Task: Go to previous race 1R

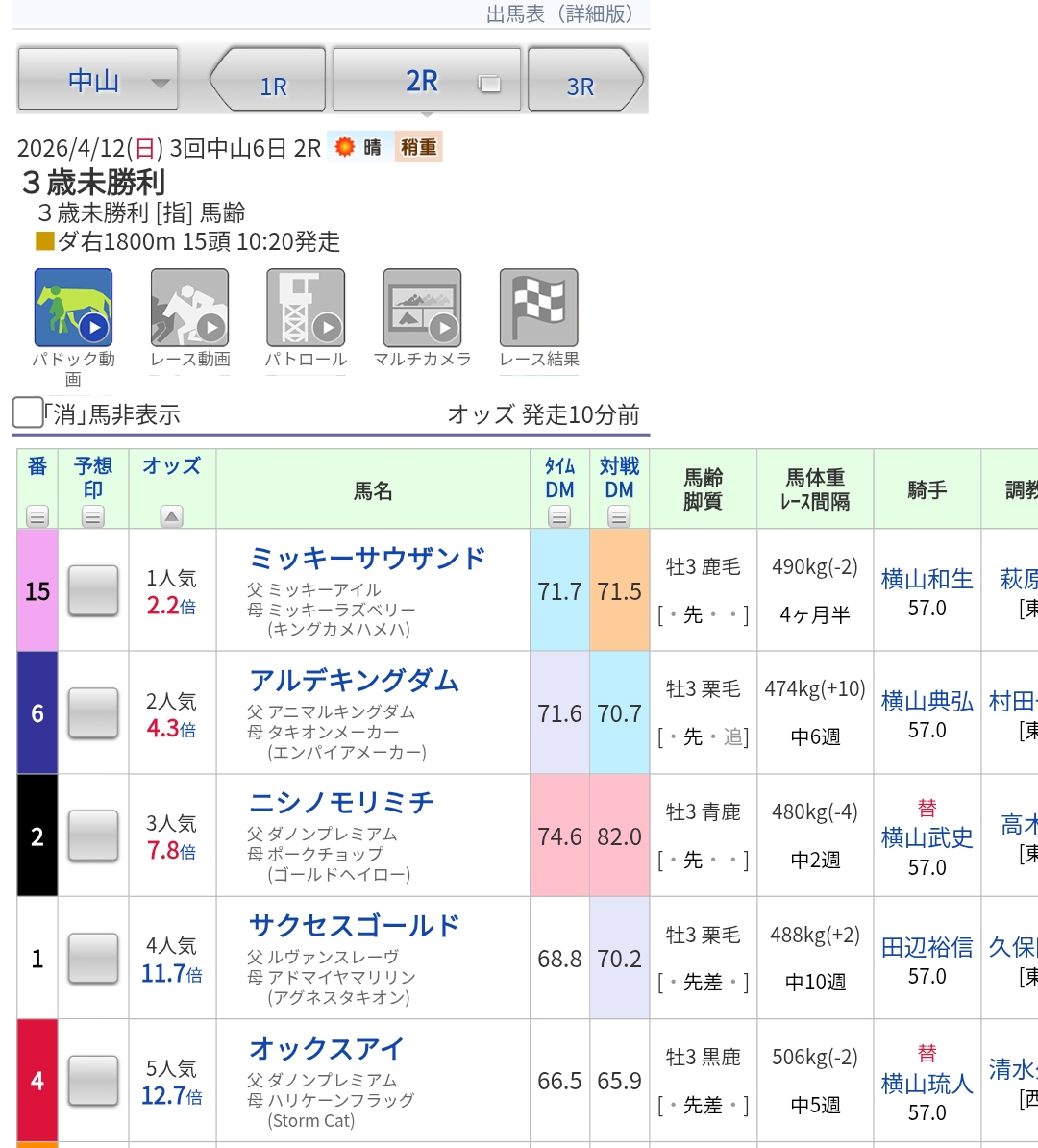Action: [269, 83]
